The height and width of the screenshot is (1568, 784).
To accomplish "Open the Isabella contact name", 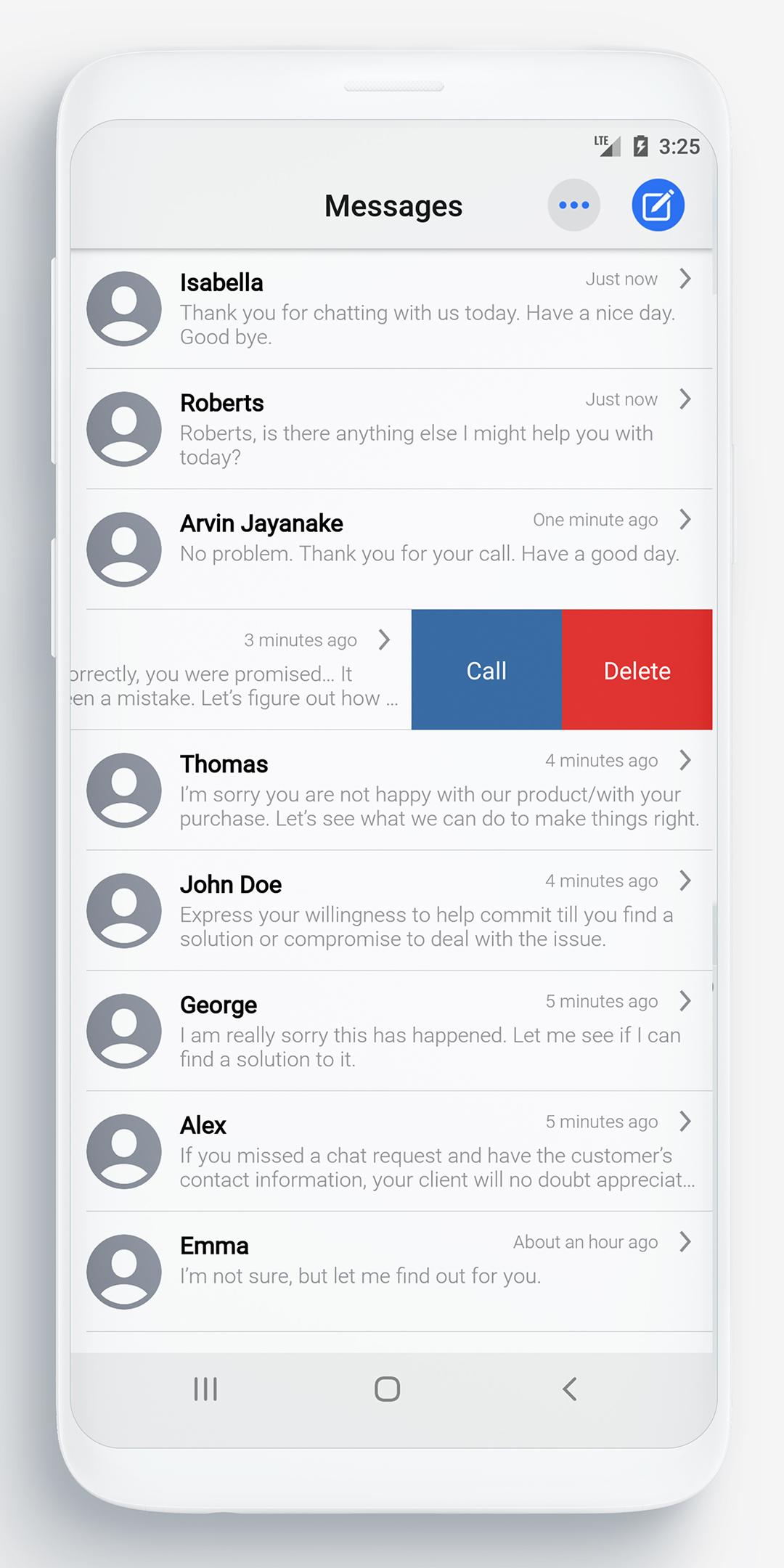I will click(221, 282).
